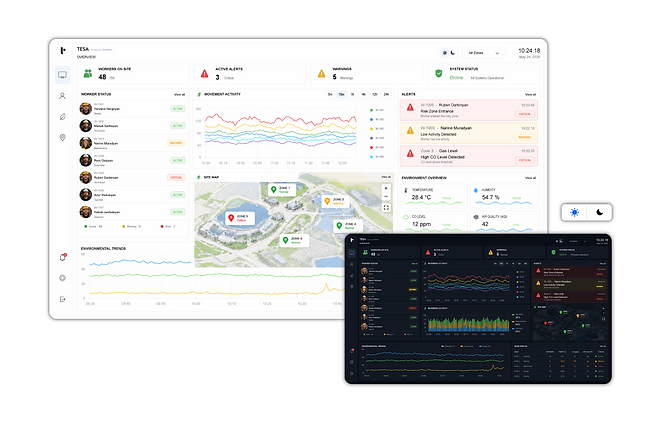Toggle yellow series in movement legend
Viewport: 653px width, 423px height.
coord(377,129)
